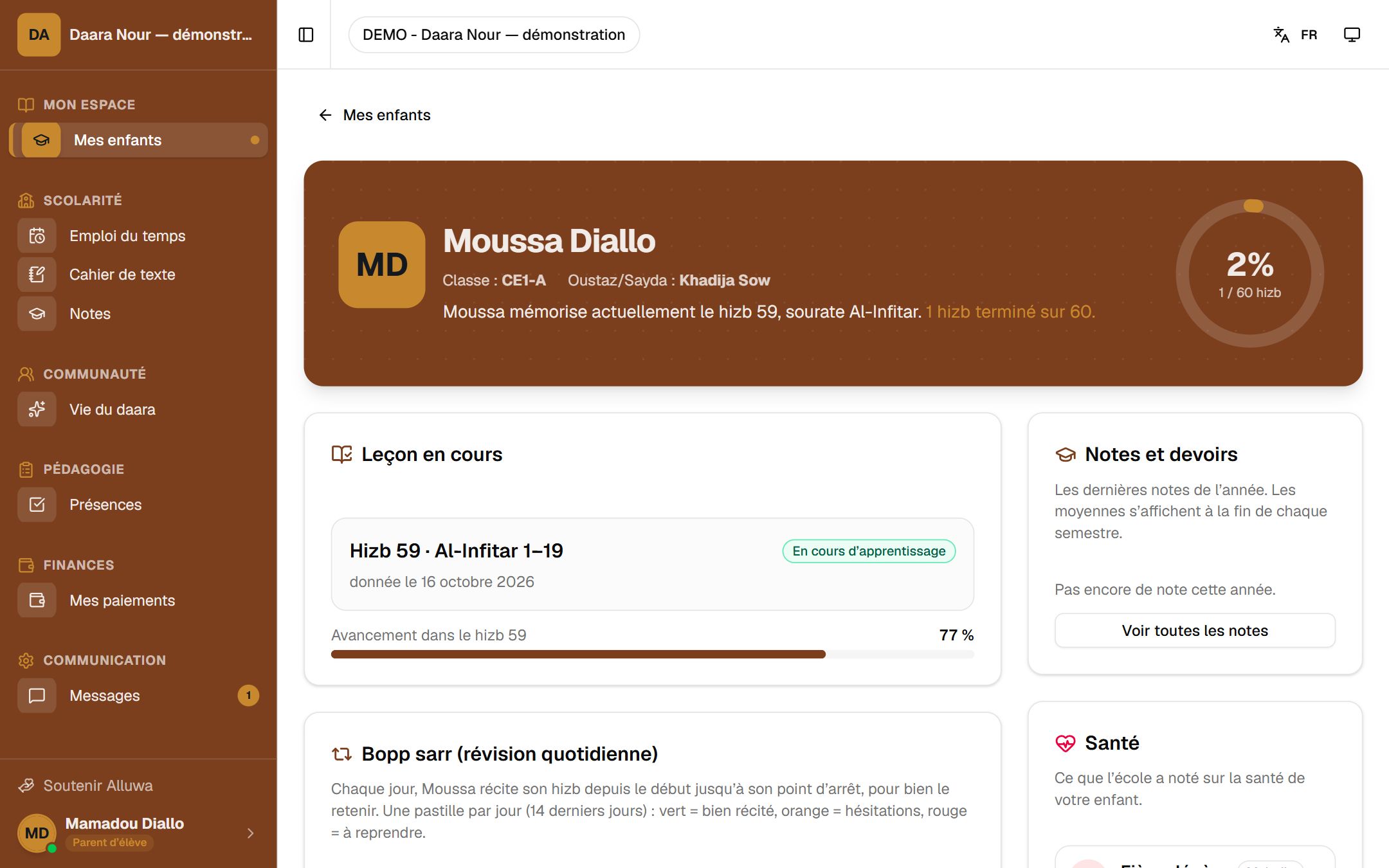Click the hizb 59 progress bar

pyautogui.click(x=652, y=655)
